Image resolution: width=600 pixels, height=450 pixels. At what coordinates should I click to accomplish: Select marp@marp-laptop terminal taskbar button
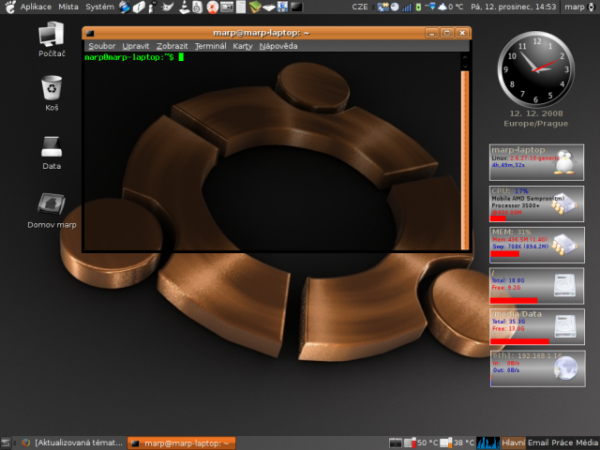point(181,443)
